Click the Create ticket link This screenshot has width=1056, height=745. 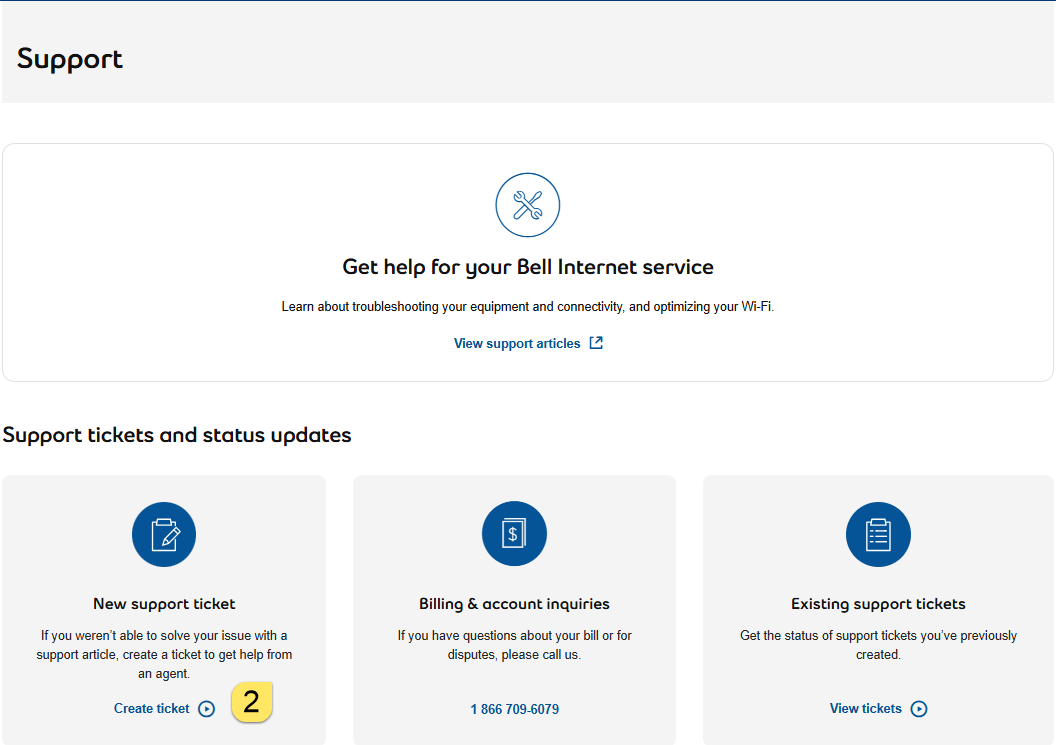click(151, 709)
